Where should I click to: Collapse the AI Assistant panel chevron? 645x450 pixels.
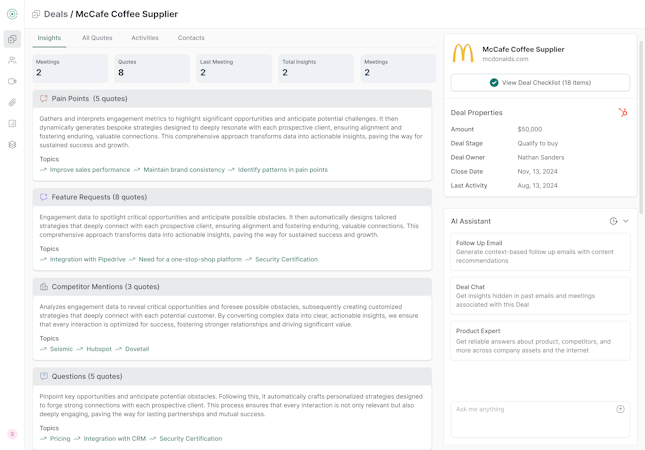[x=626, y=221]
